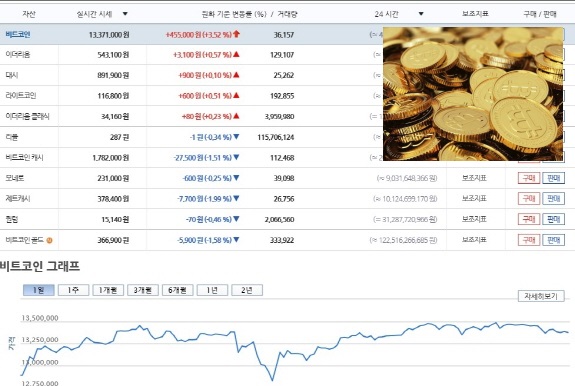This screenshot has width=575, height=386.
Task: Select the 모네로 asset name
Action: point(15,178)
